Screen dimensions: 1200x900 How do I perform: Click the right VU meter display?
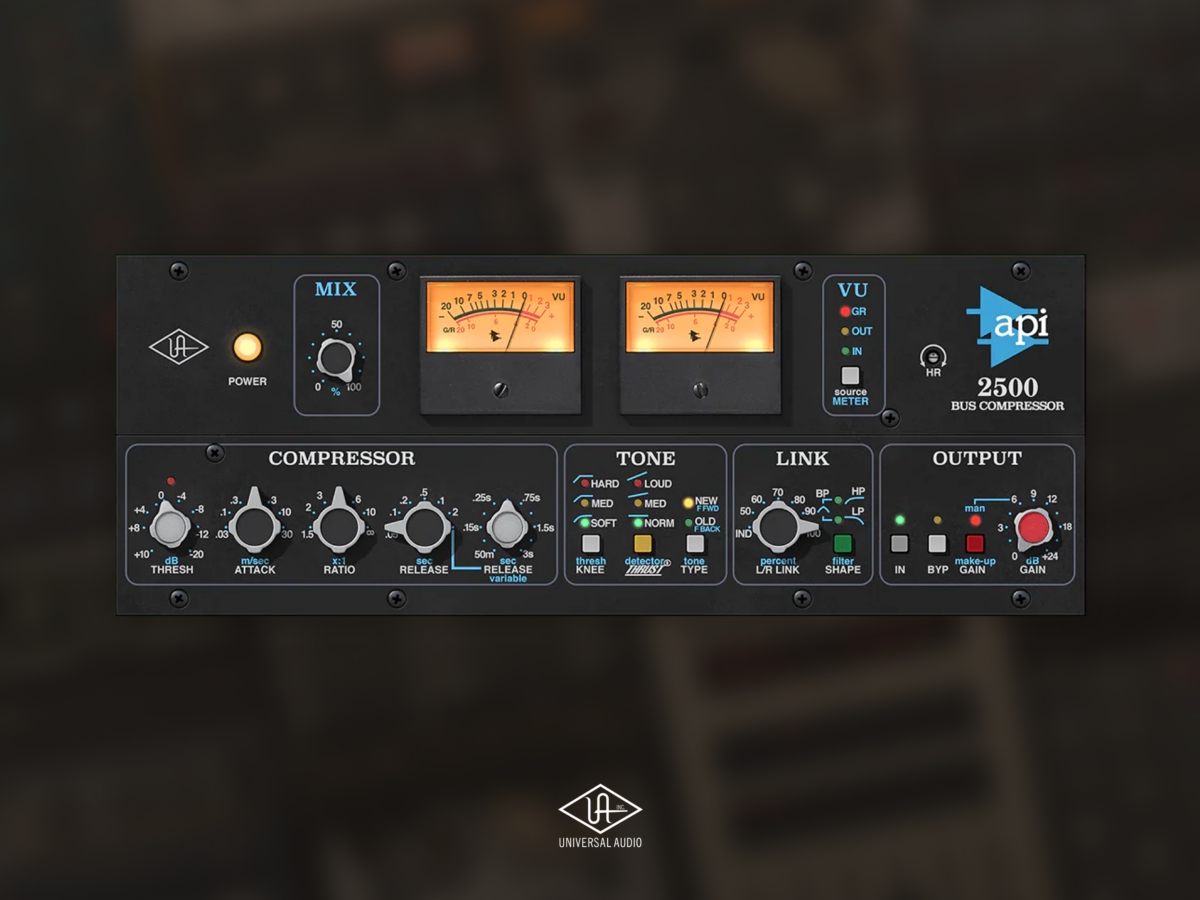[x=700, y=316]
